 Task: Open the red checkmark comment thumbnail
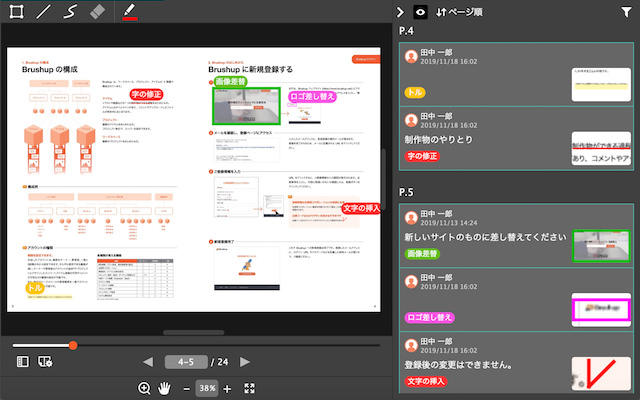(x=601, y=373)
